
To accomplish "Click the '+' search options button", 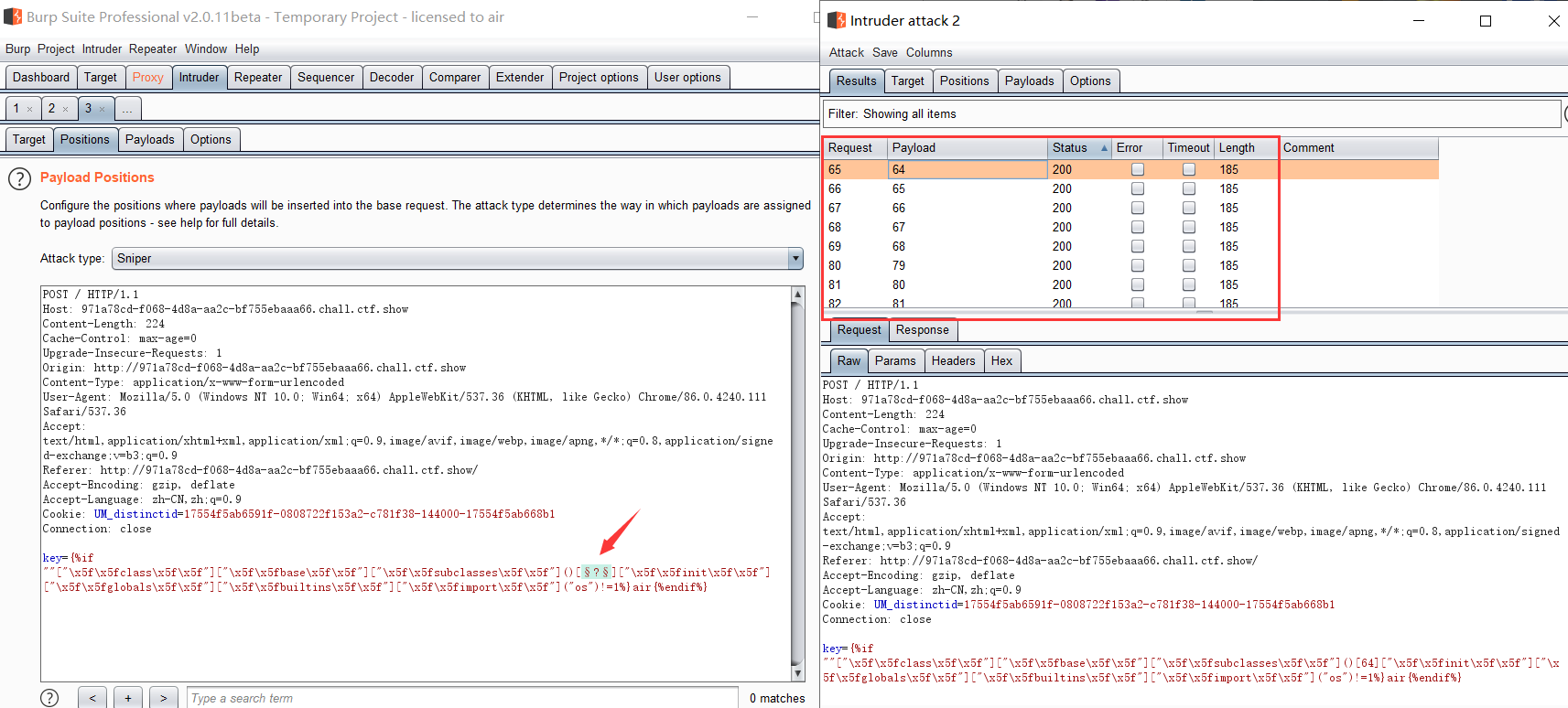I will point(128,698).
